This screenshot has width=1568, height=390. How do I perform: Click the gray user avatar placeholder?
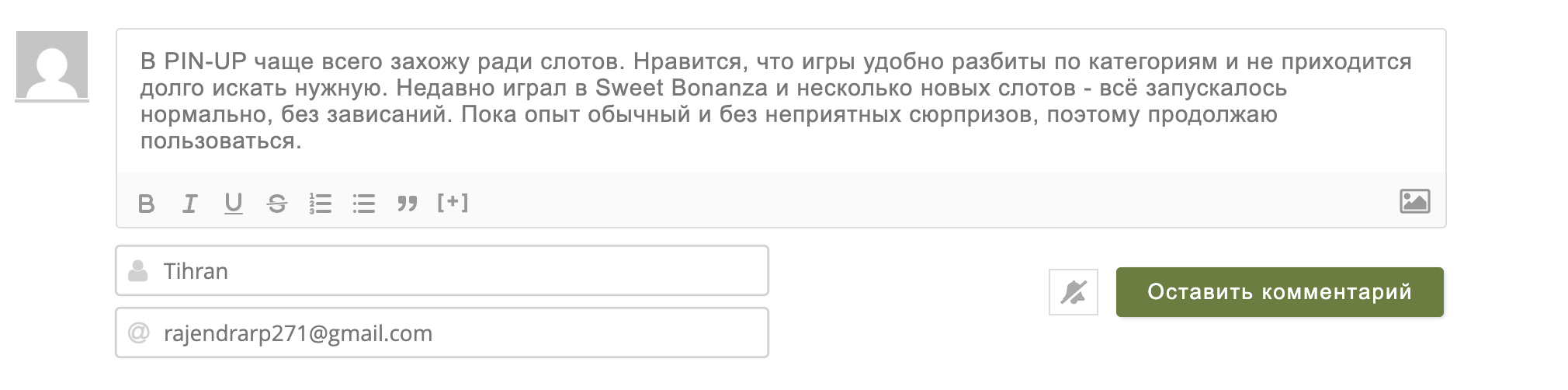click(x=52, y=66)
